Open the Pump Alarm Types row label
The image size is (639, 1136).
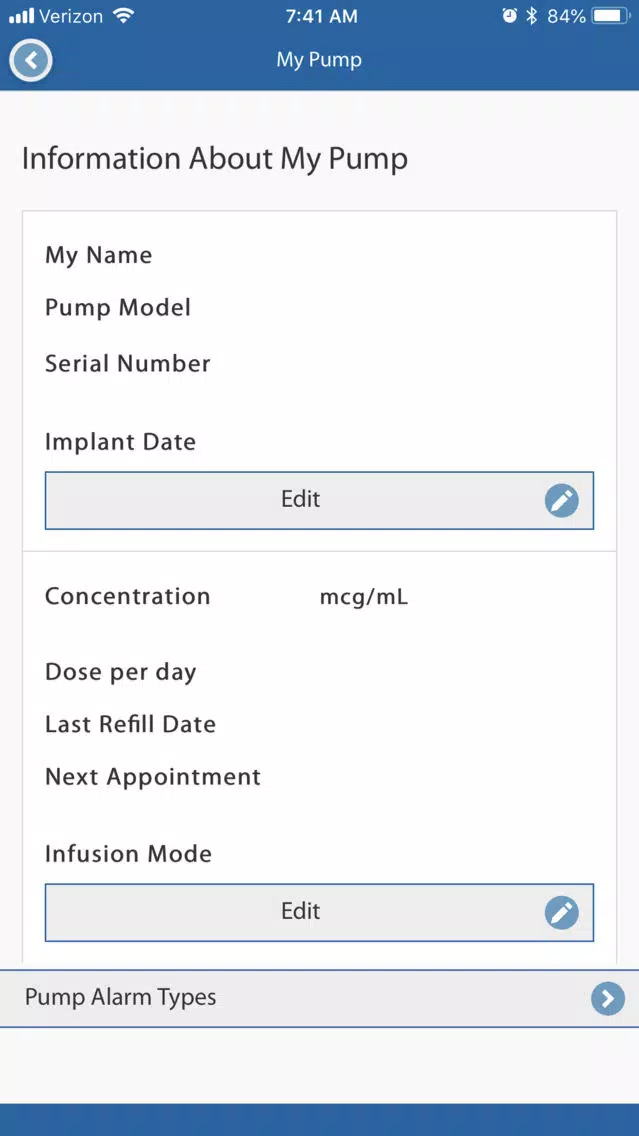(x=121, y=998)
